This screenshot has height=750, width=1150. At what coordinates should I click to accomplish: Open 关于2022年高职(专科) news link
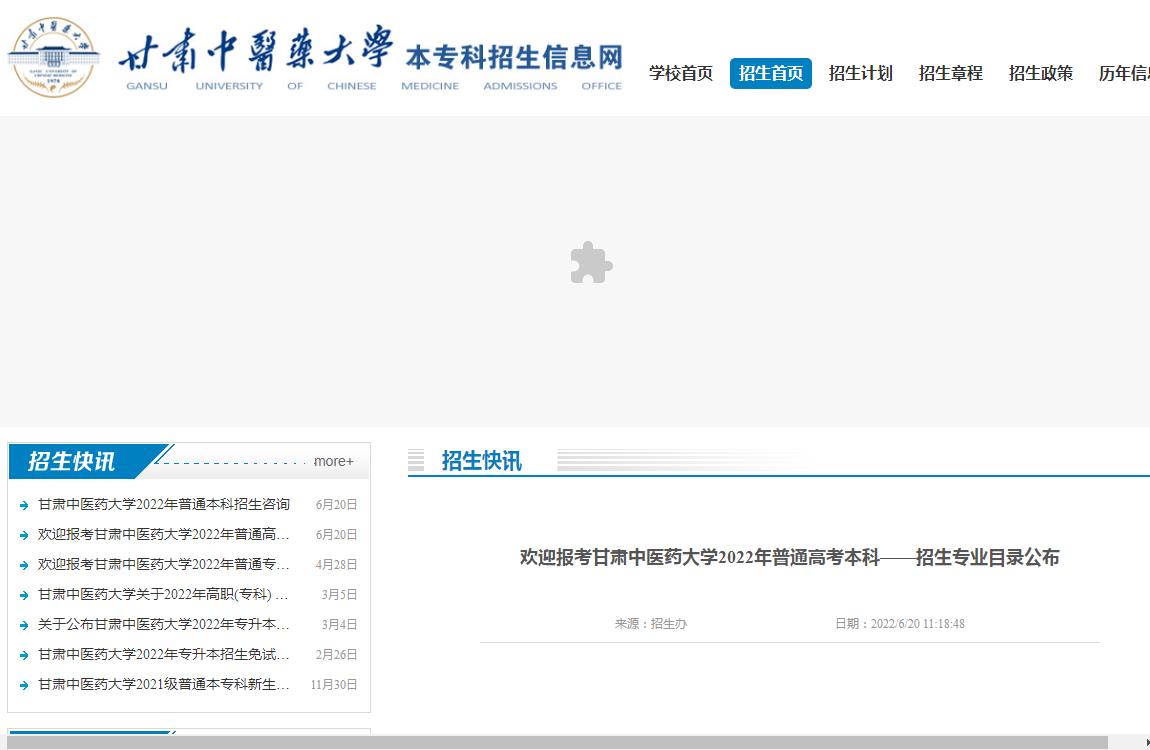[164, 595]
